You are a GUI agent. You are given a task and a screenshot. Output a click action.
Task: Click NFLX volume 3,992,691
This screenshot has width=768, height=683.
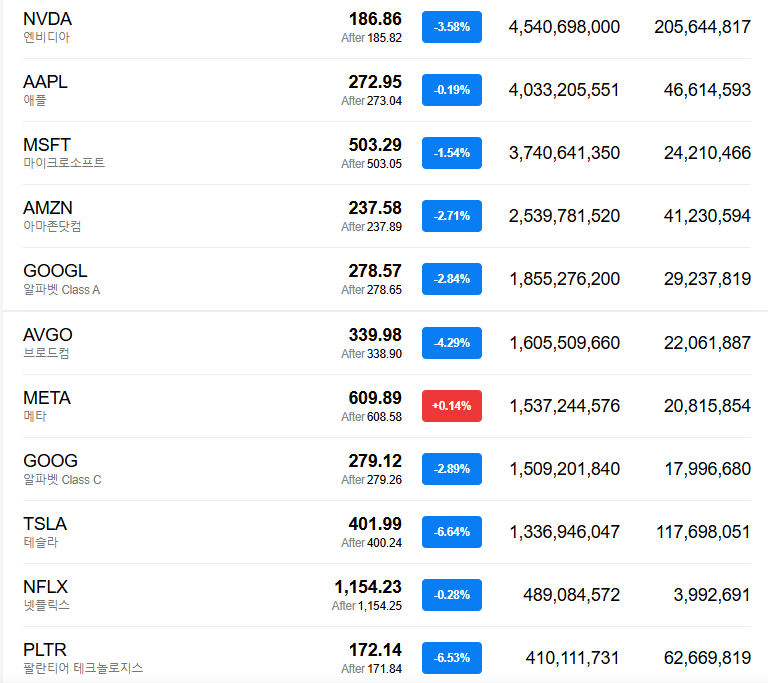pyautogui.click(x=712, y=595)
